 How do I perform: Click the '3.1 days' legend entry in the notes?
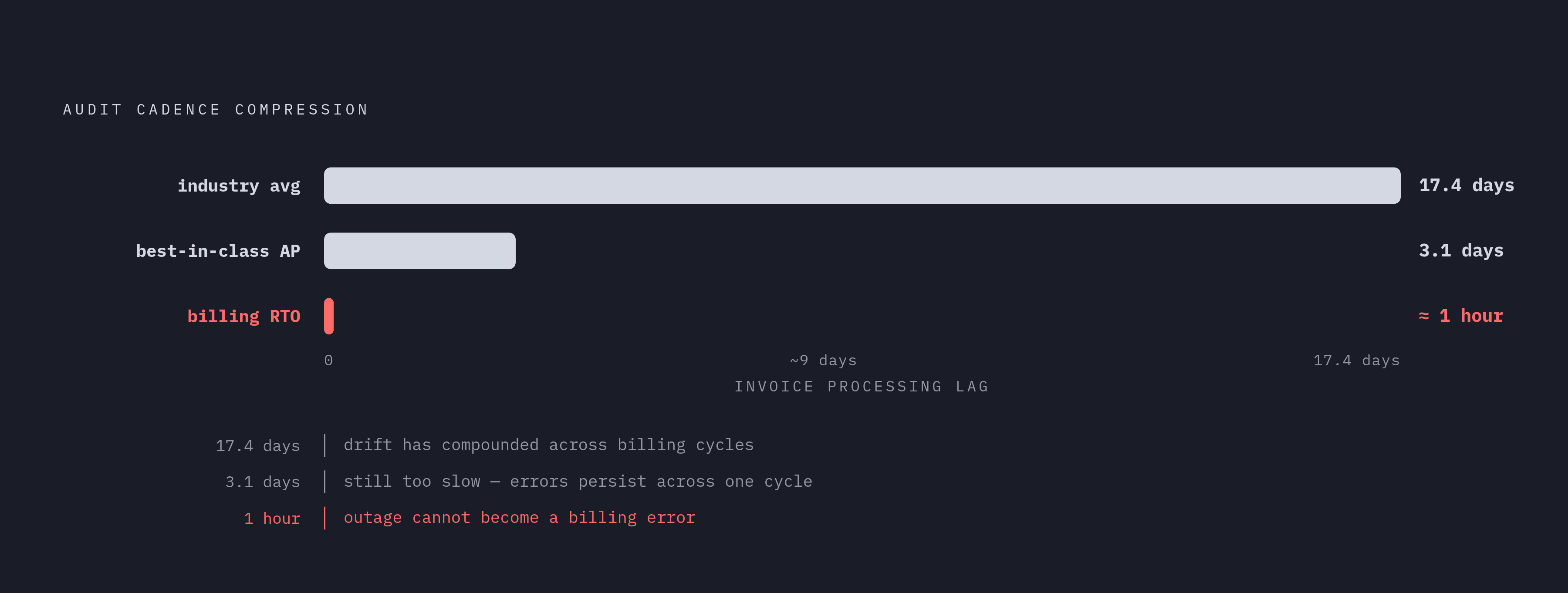[262, 482]
